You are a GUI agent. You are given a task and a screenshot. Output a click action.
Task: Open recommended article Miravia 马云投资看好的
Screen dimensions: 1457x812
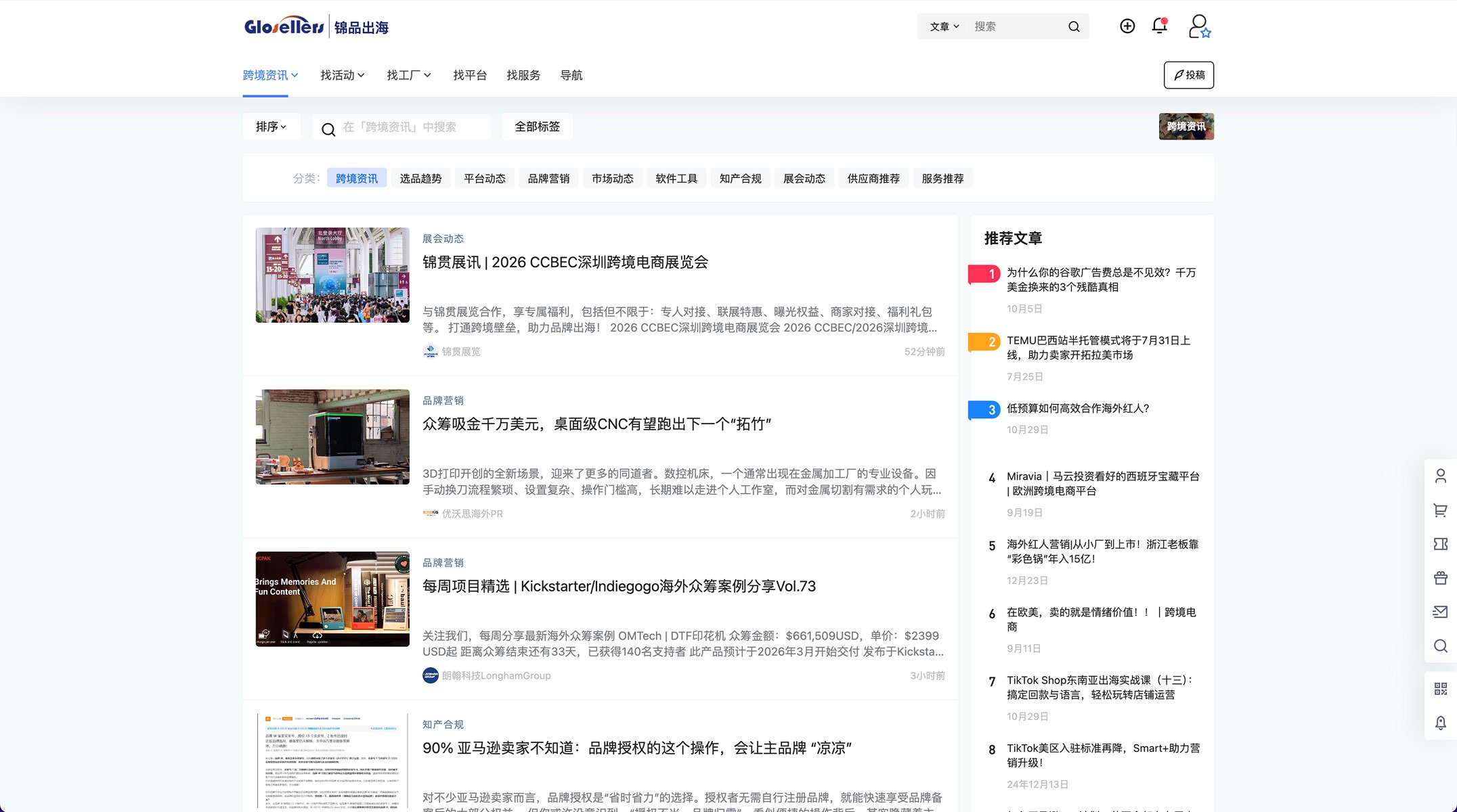pyautogui.click(x=1103, y=484)
